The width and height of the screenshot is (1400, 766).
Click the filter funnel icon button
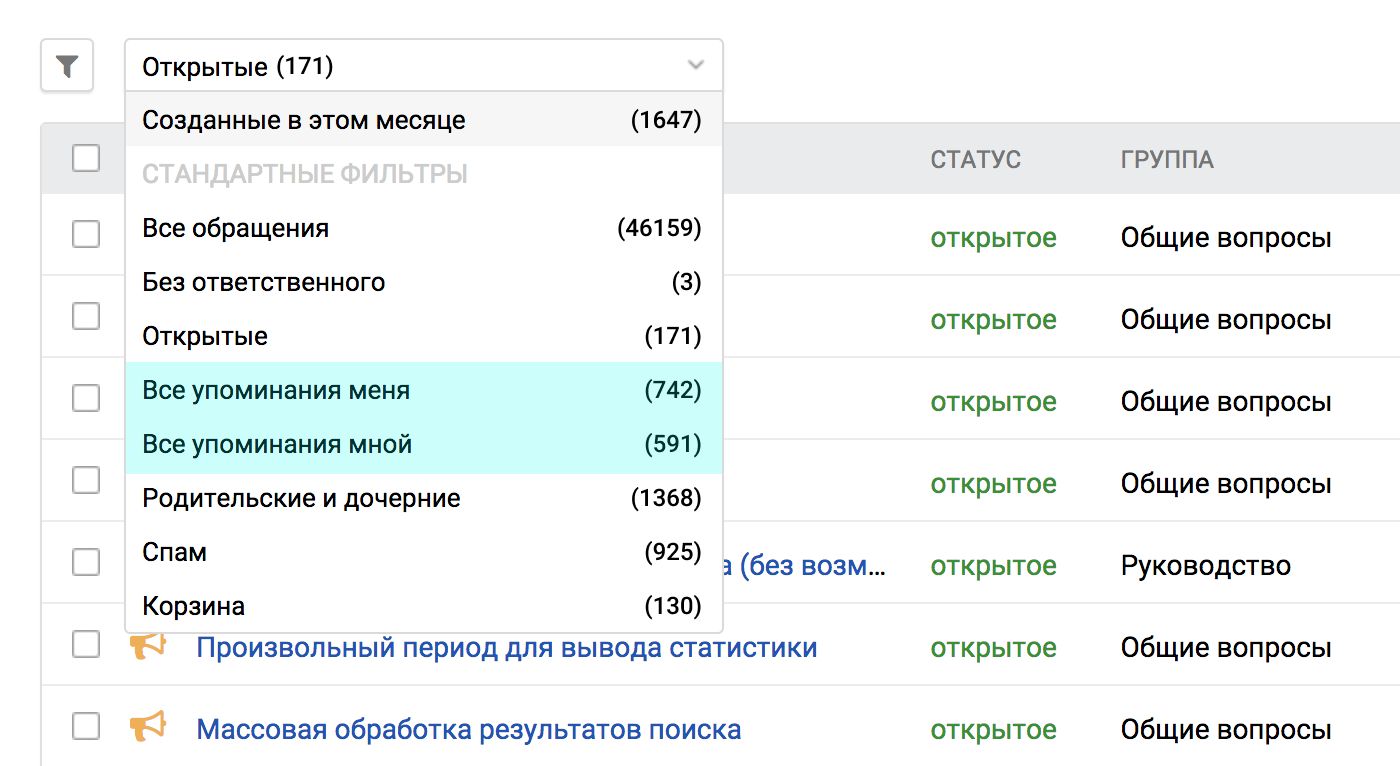[67, 67]
